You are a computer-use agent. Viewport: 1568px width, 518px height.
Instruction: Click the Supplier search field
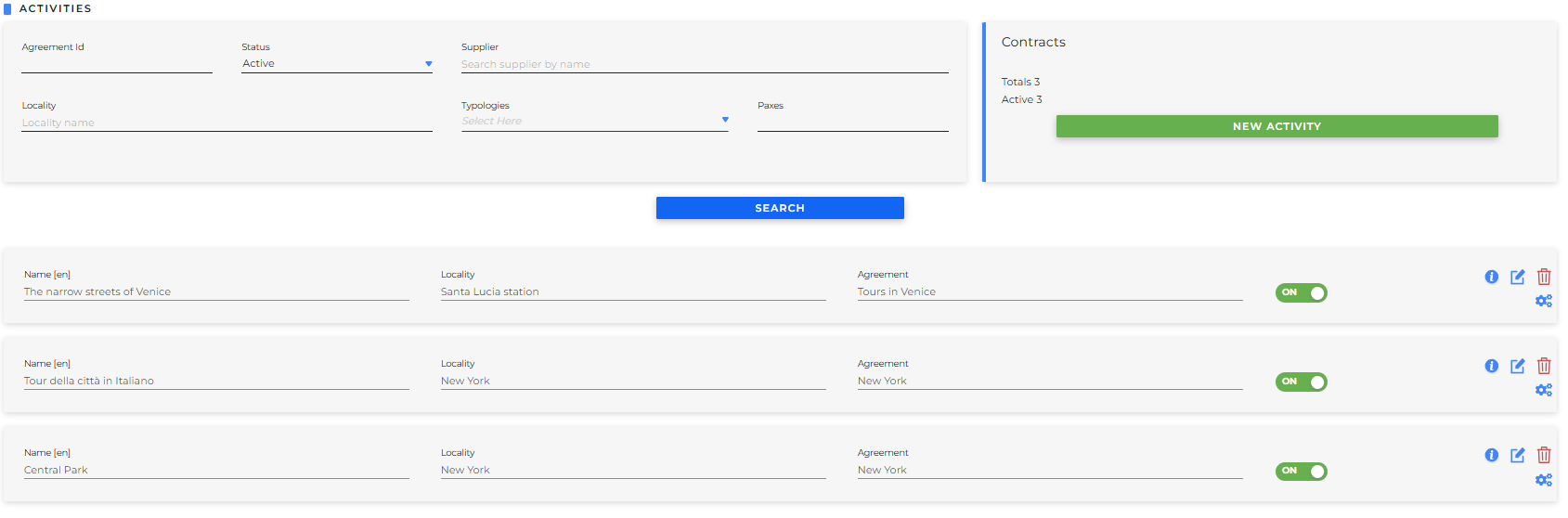704,64
